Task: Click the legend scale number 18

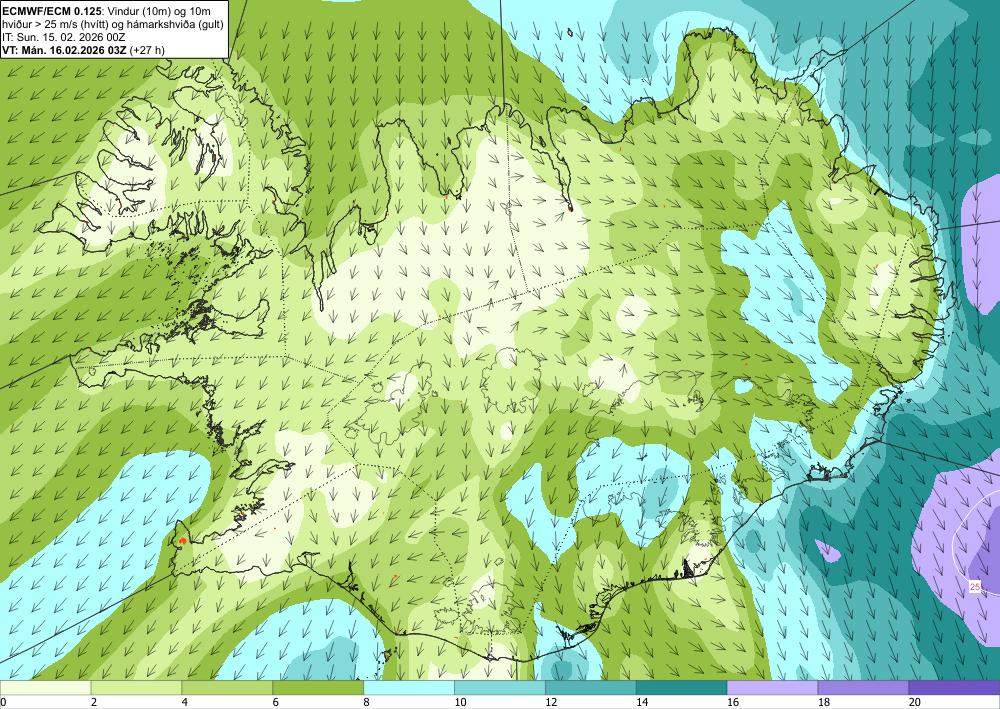Action: (823, 703)
